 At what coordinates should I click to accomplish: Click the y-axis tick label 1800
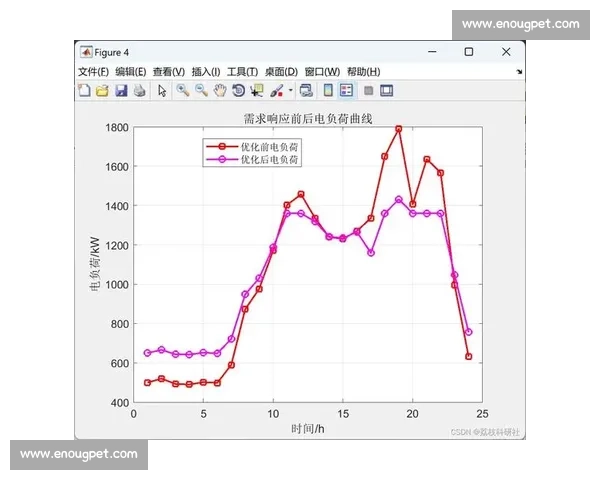[117, 127]
